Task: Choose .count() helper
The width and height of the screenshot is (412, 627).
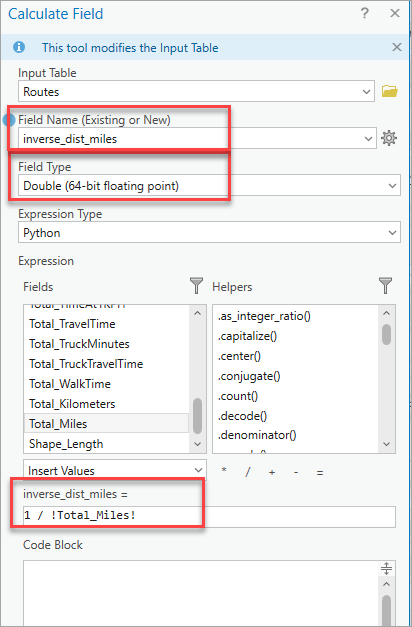Action: [x=238, y=396]
